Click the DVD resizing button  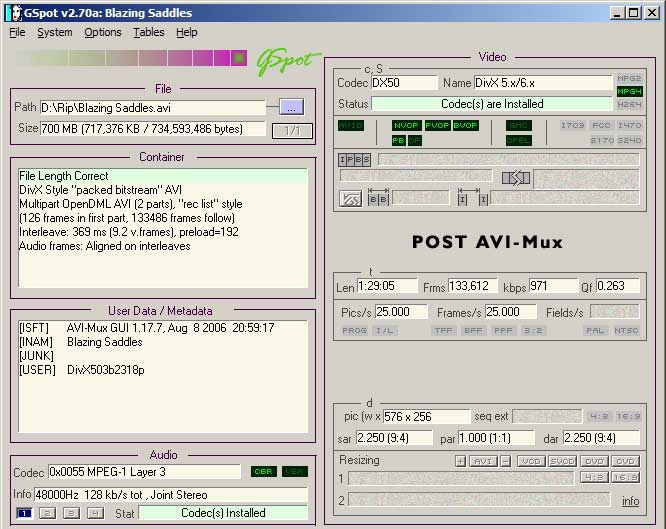pyautogui.click(x=594, y=461)
